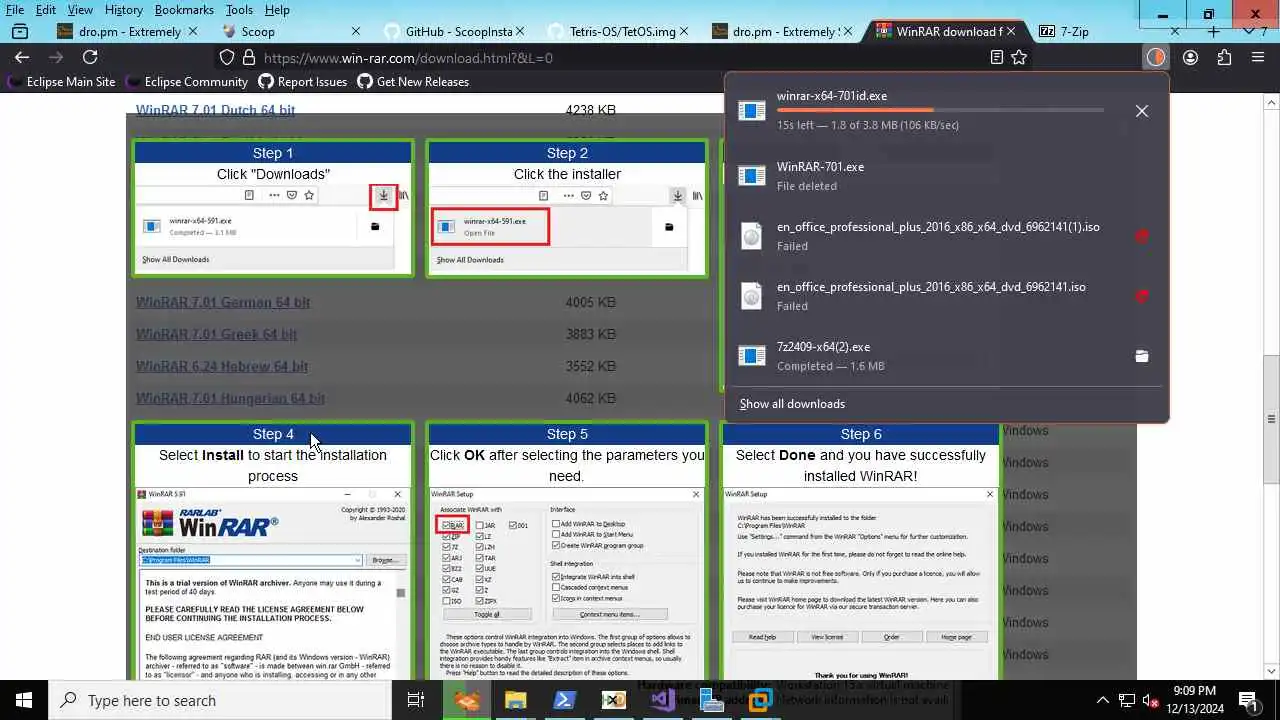Screen dimensions: 1280x720
Task: Open WinRAR 7.01 German 64 bit link
Action: click(x=223, y=302)
